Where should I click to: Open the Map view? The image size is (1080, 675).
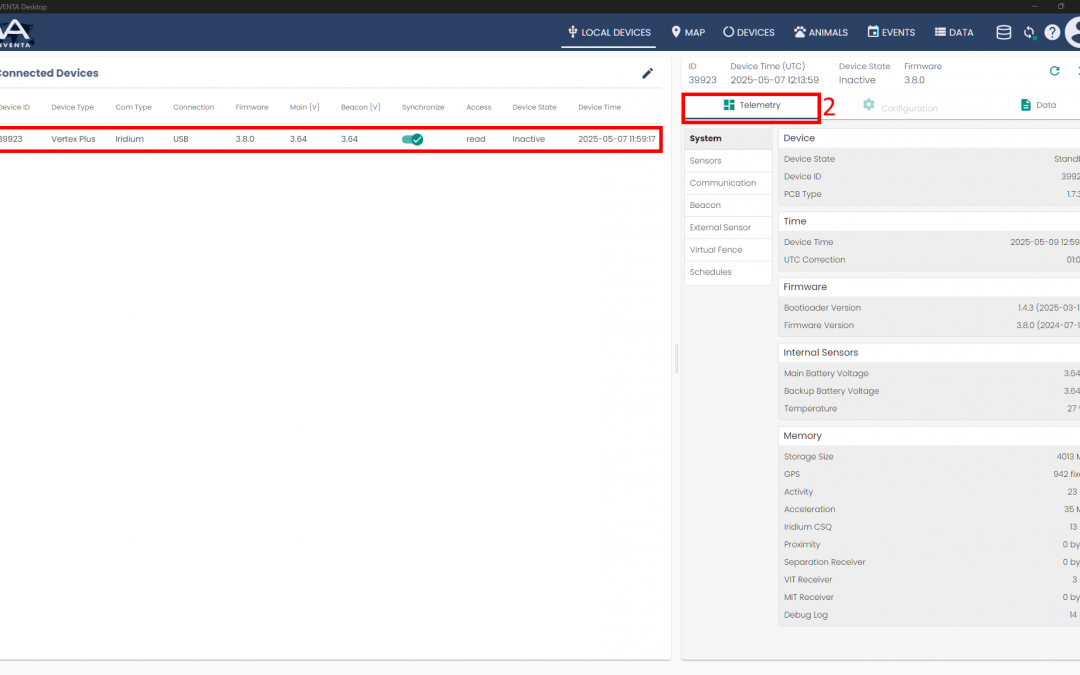pos(688,32)
